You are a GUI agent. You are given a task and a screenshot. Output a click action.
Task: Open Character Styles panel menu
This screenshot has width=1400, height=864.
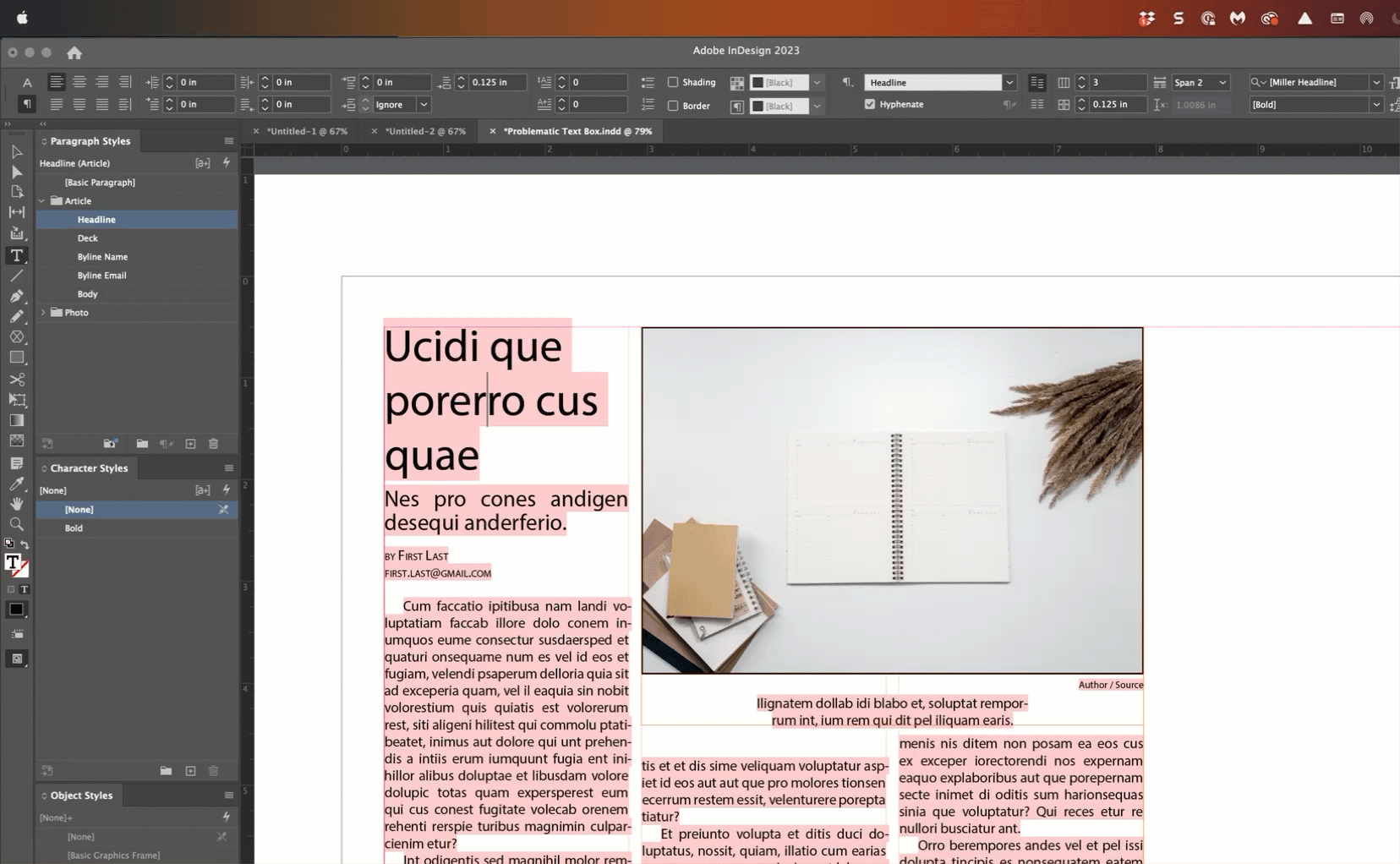[x=228, y=468]
